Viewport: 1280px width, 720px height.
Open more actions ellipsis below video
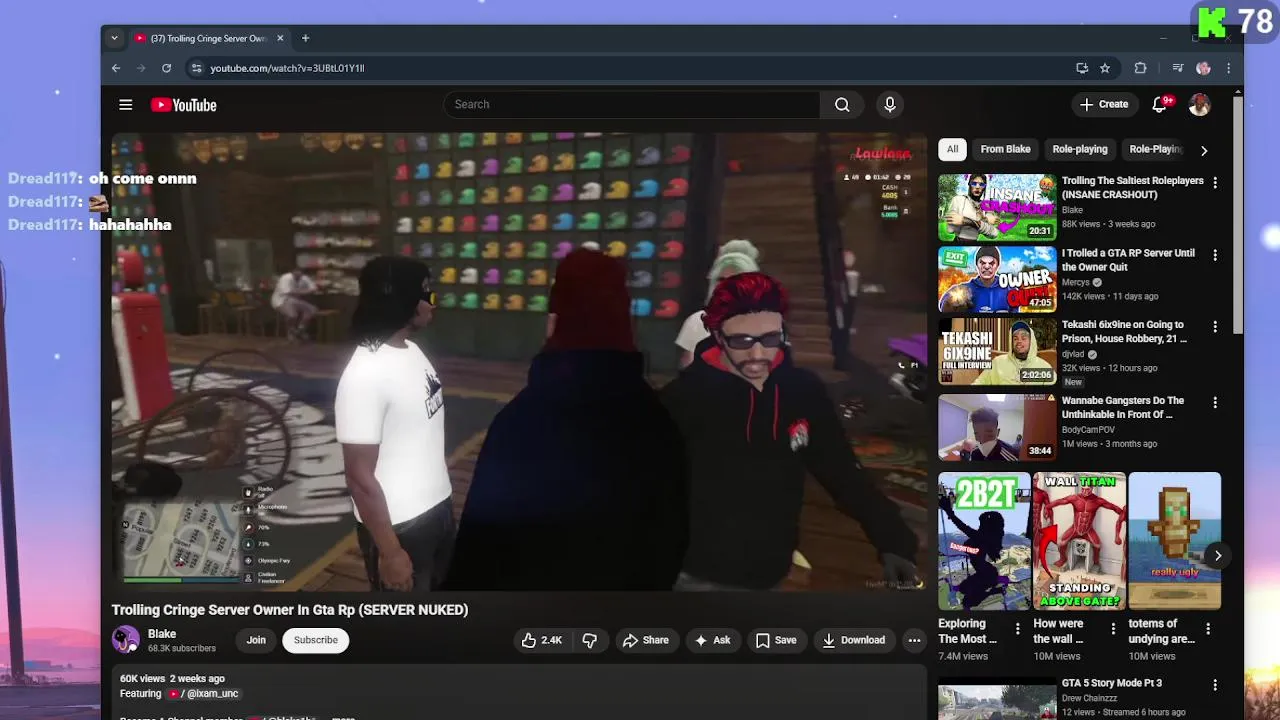(914, 640)
